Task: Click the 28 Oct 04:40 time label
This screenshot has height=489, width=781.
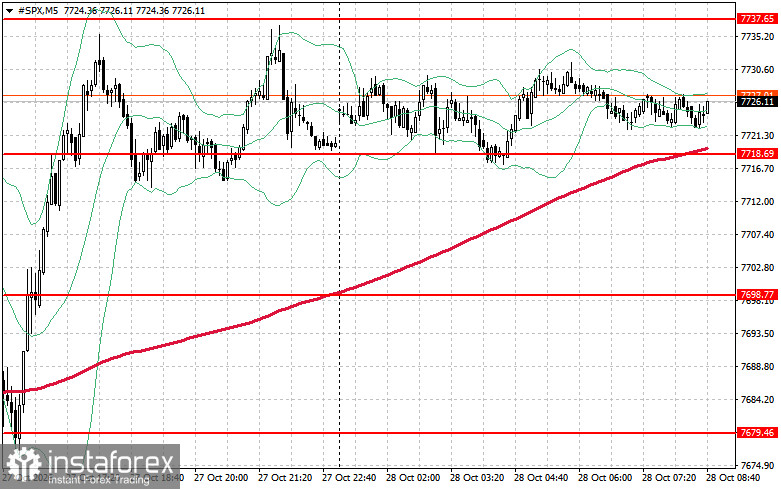Action: coord(541,478)
